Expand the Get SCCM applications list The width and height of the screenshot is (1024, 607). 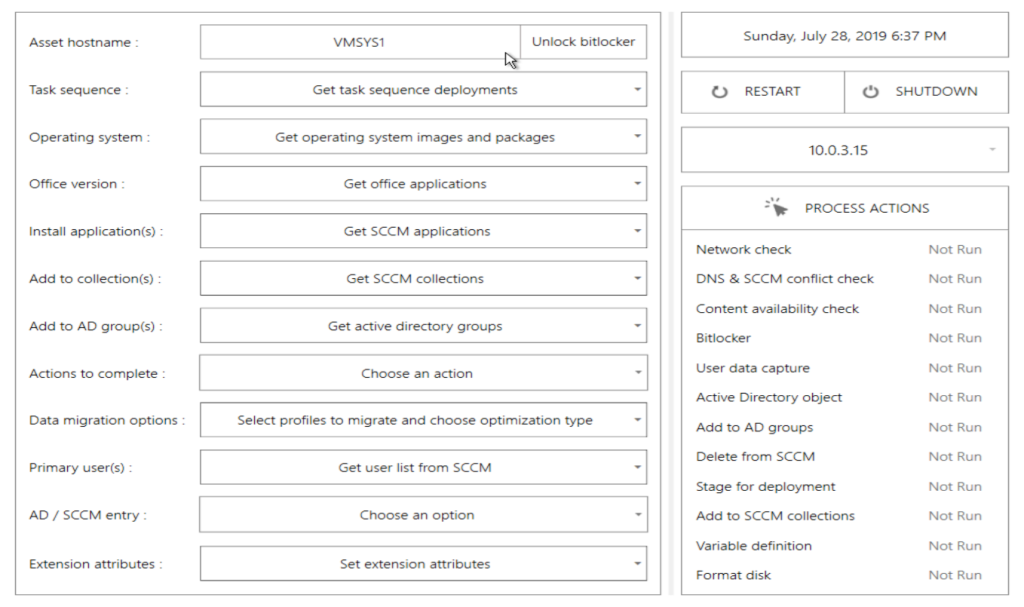tap(423, 231)
